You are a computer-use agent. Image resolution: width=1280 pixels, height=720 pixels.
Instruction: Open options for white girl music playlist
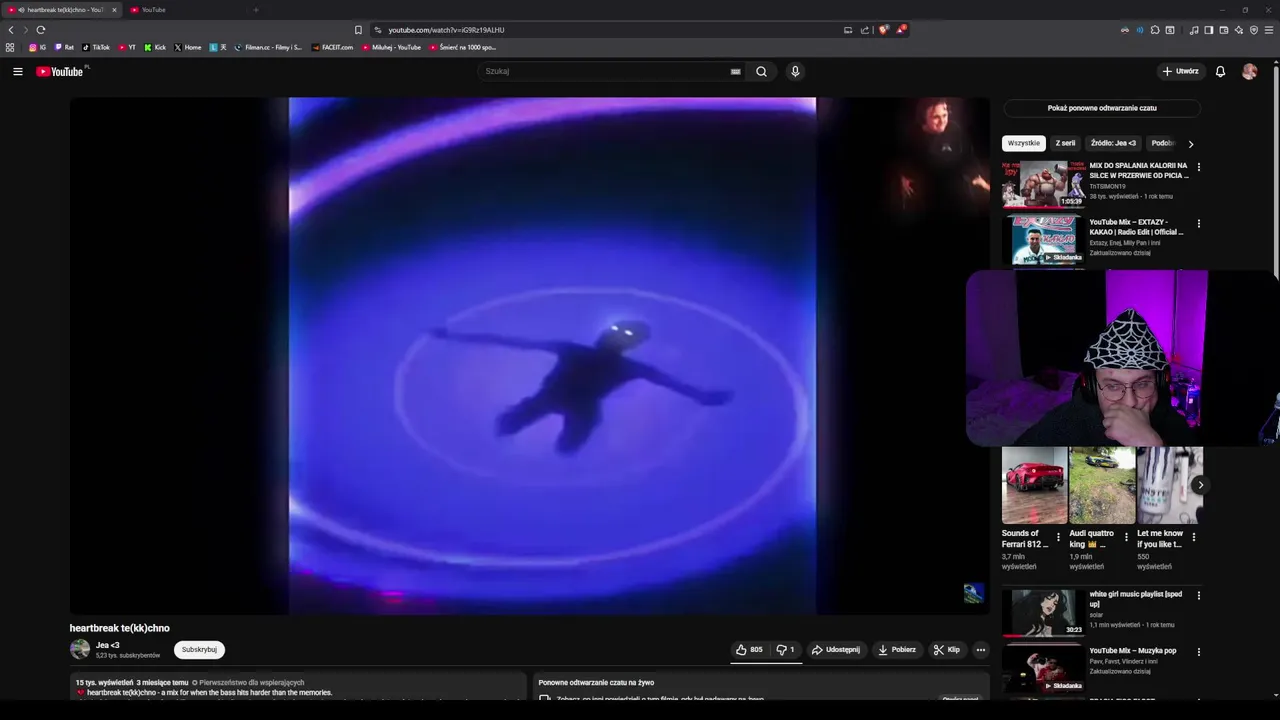click(x=1198, y=596)
